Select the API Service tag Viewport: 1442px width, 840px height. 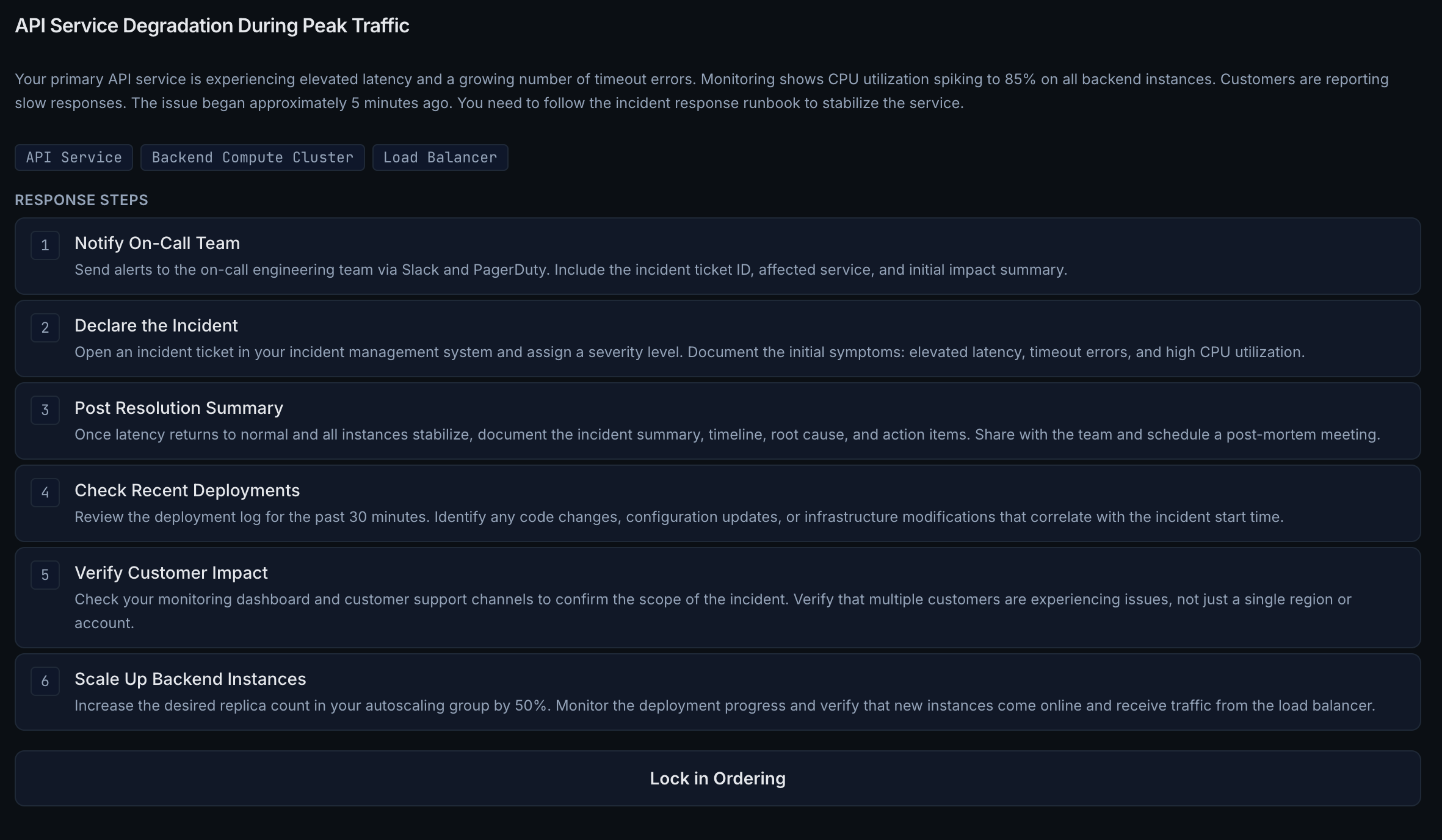73,157
